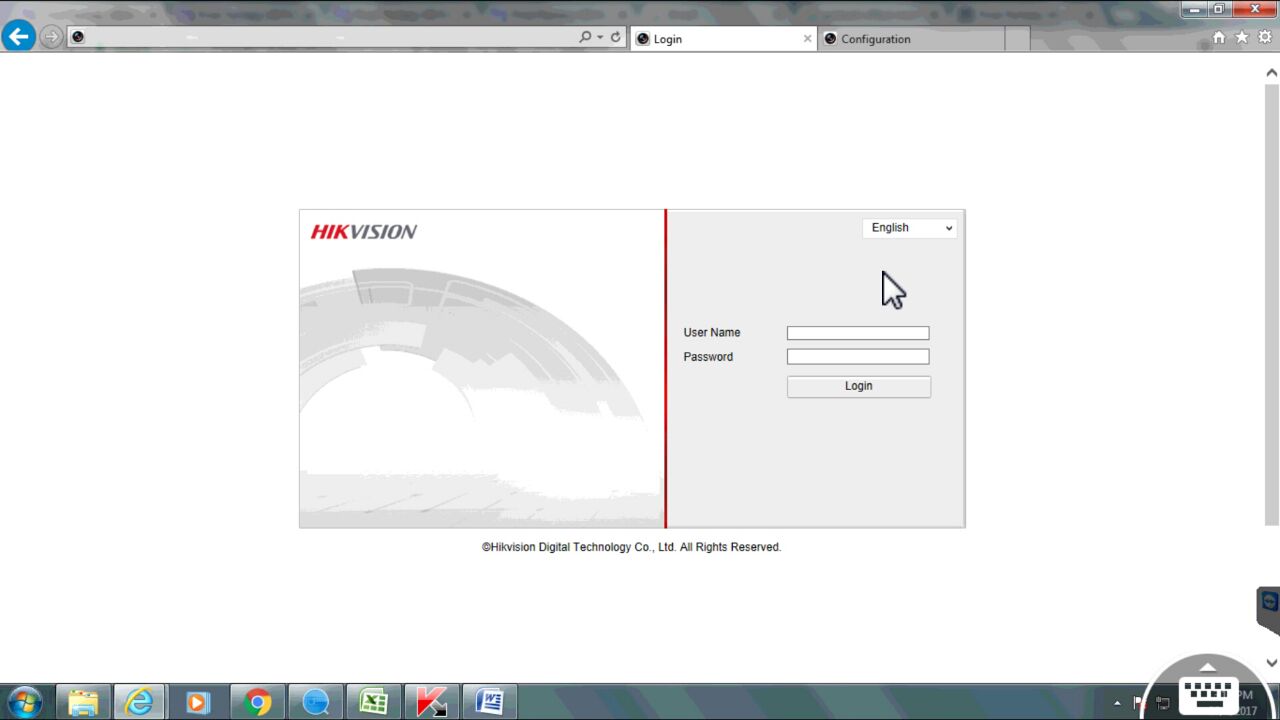Open File Explorer from the taskbar

pos(83,702)
